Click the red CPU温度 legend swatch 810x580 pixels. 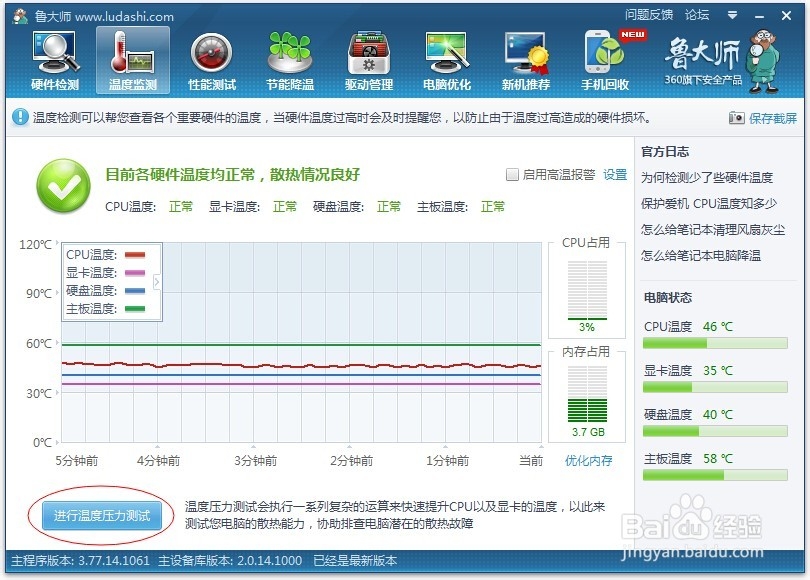point(135,255)
